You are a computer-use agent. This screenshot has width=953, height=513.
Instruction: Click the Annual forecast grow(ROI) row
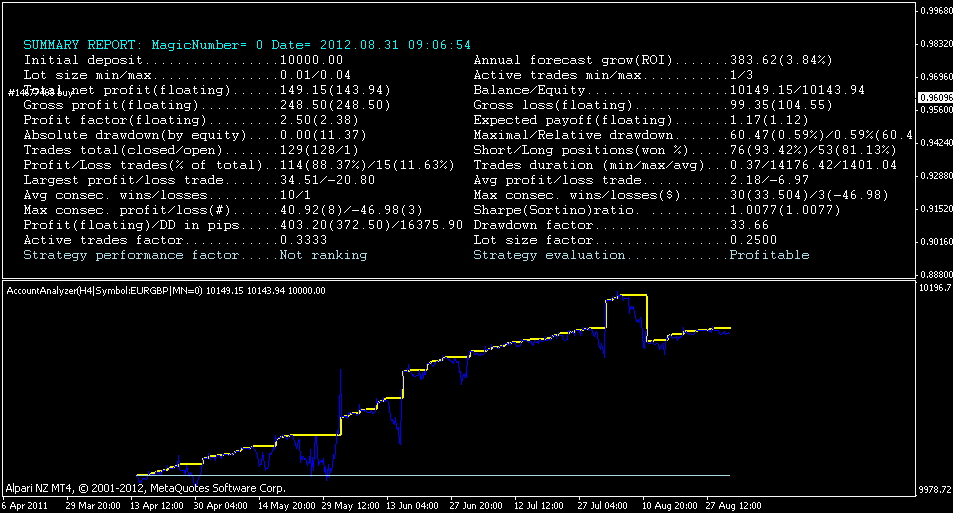[653, 60]
